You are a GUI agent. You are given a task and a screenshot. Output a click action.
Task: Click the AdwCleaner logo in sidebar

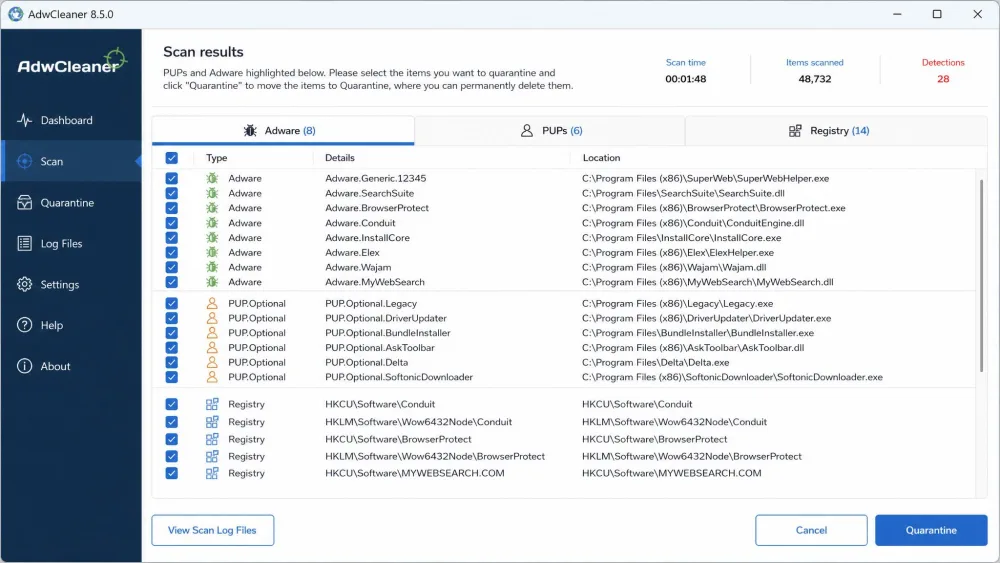coord(71,62)
